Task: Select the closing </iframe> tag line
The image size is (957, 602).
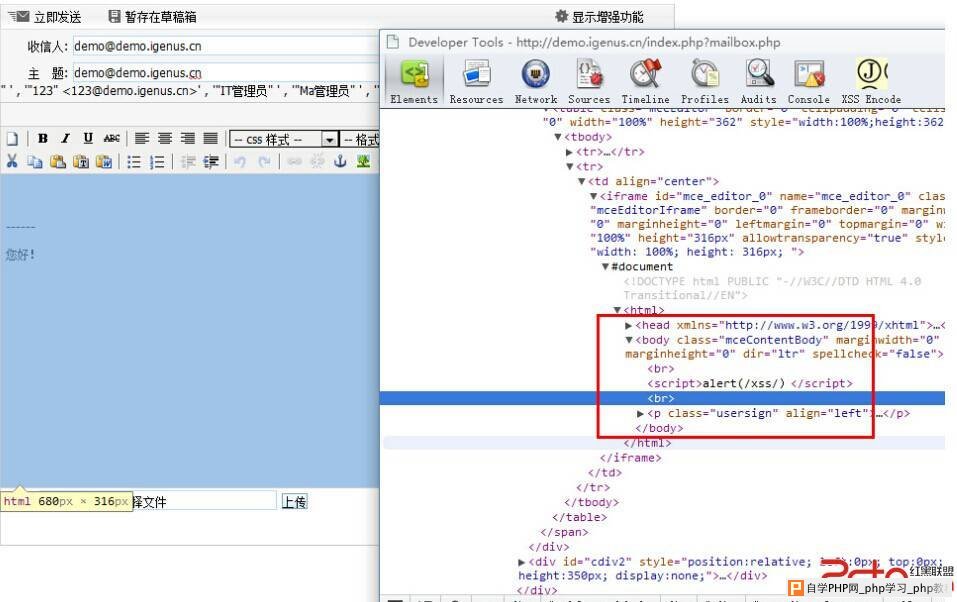Action: (630, 458)
